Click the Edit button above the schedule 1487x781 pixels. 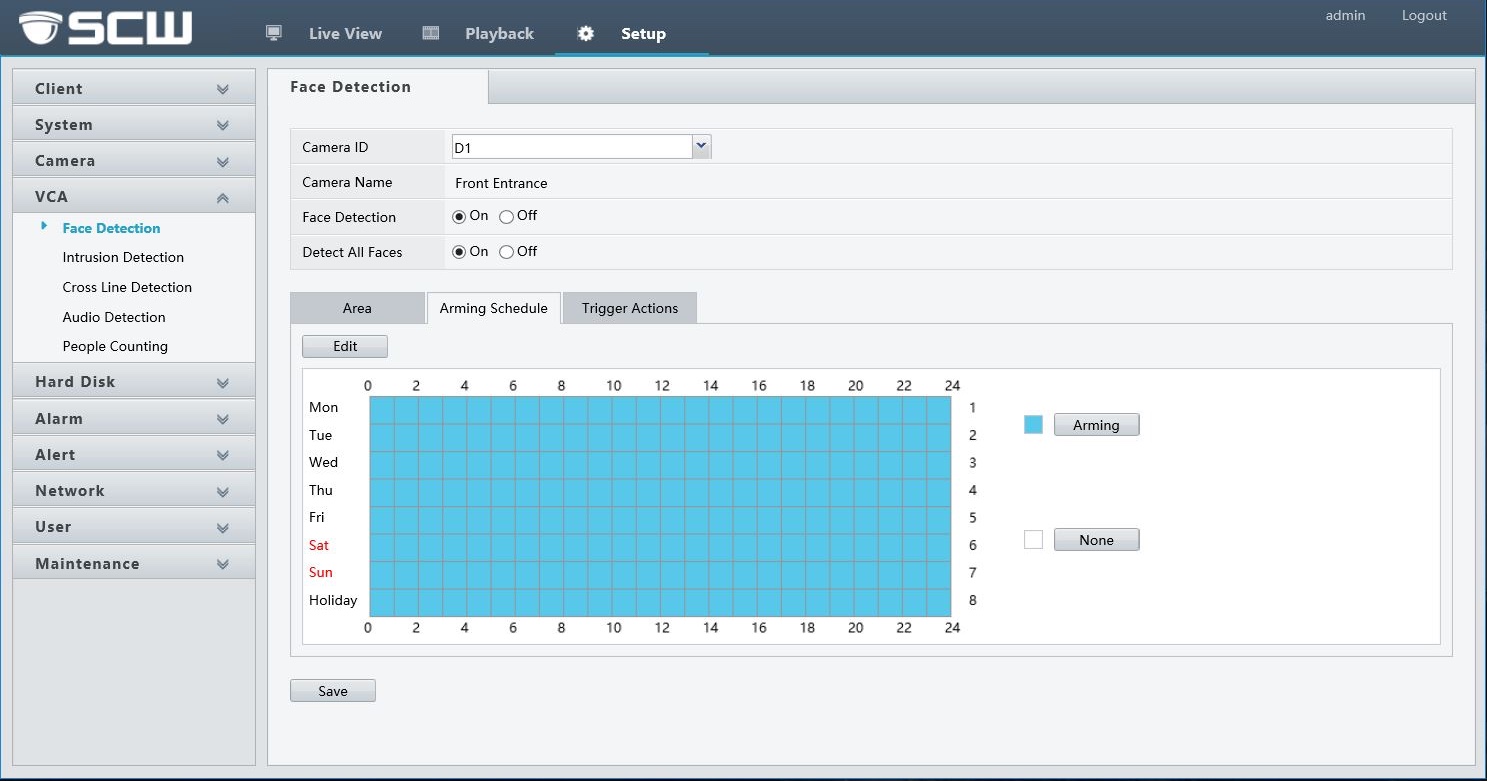tap(344, 346)
